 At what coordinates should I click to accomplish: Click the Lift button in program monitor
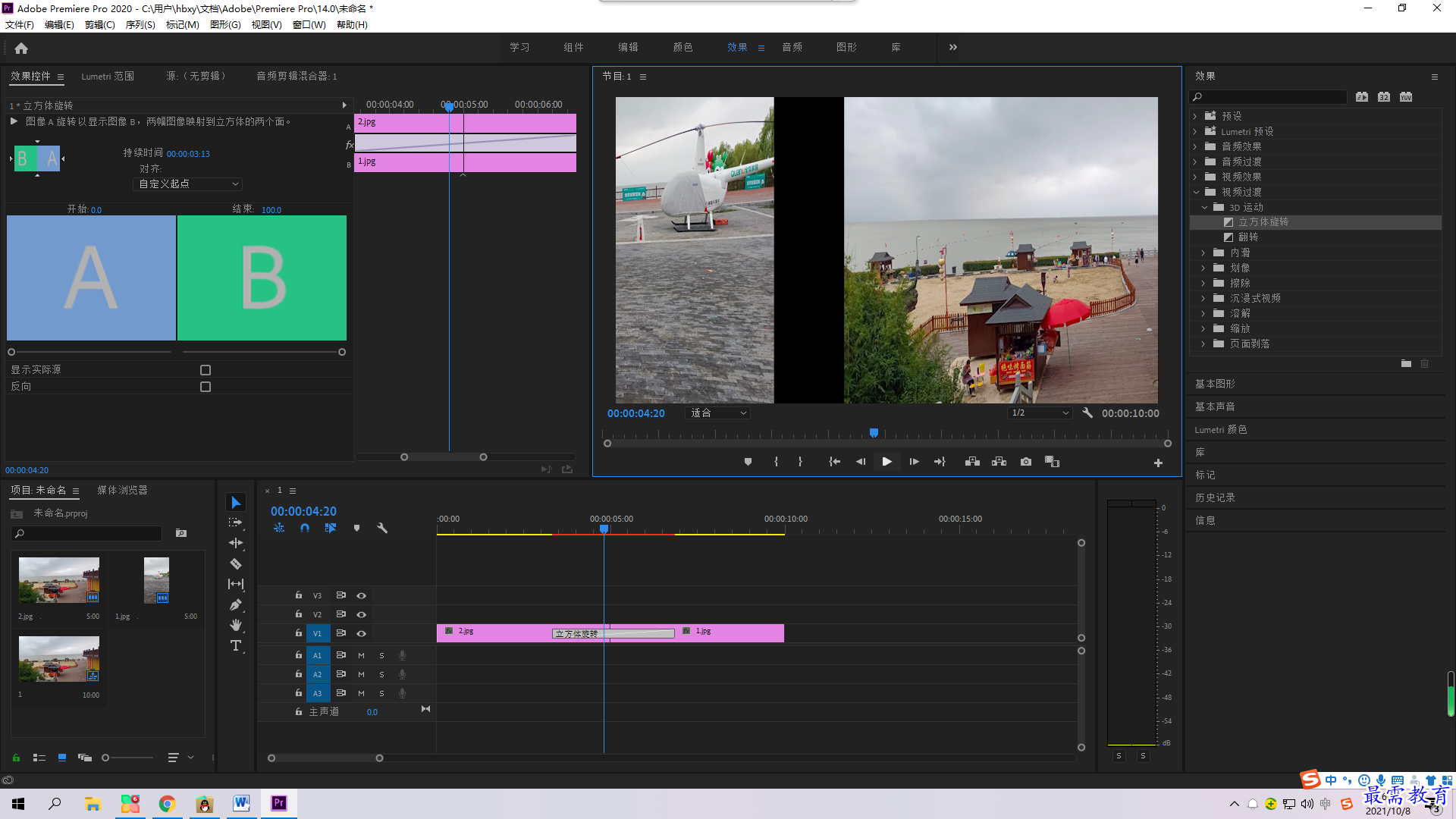pyautogui.click(x=972, y=462)
